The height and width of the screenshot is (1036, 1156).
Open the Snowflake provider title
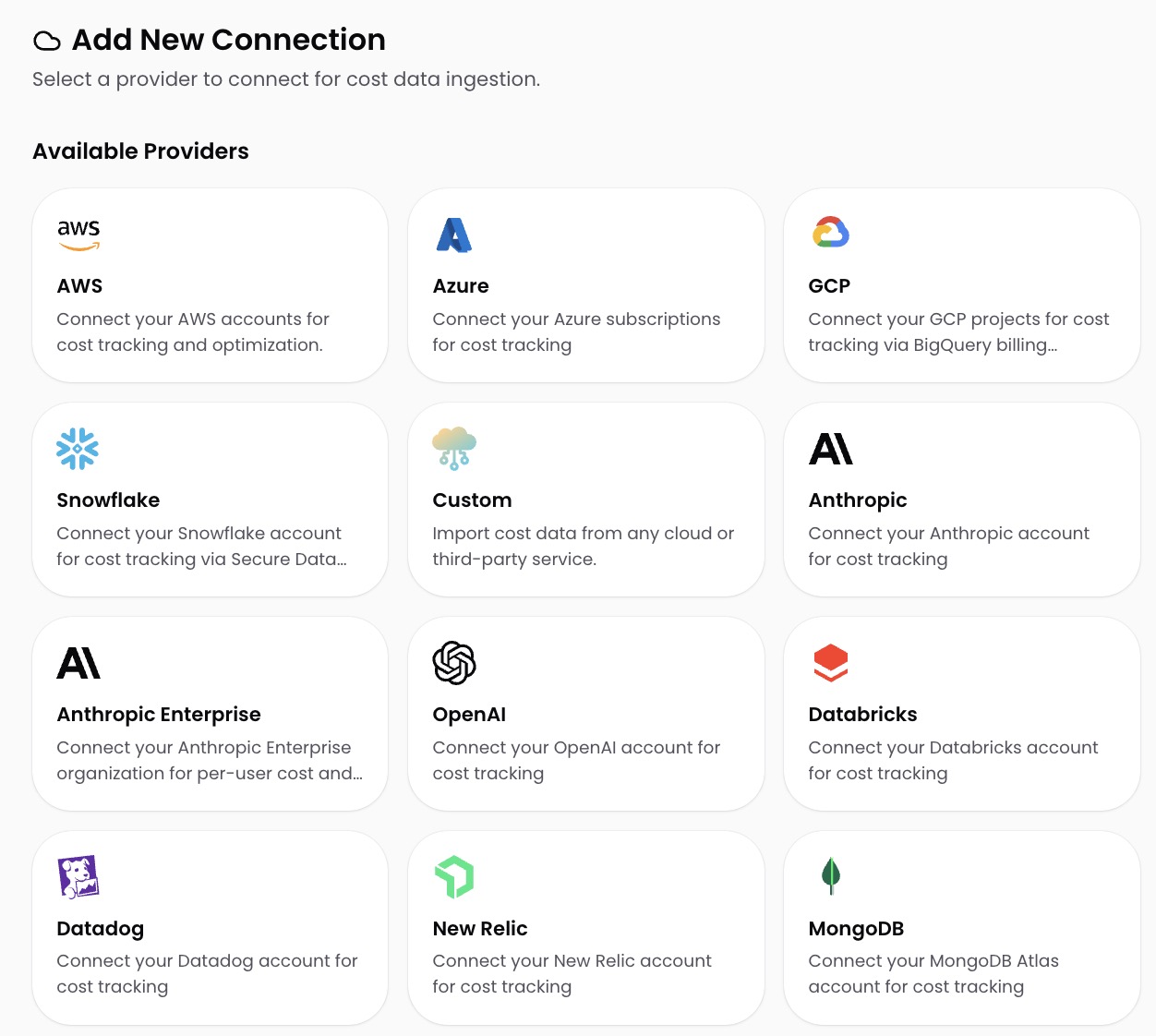(x=108, y=500)
